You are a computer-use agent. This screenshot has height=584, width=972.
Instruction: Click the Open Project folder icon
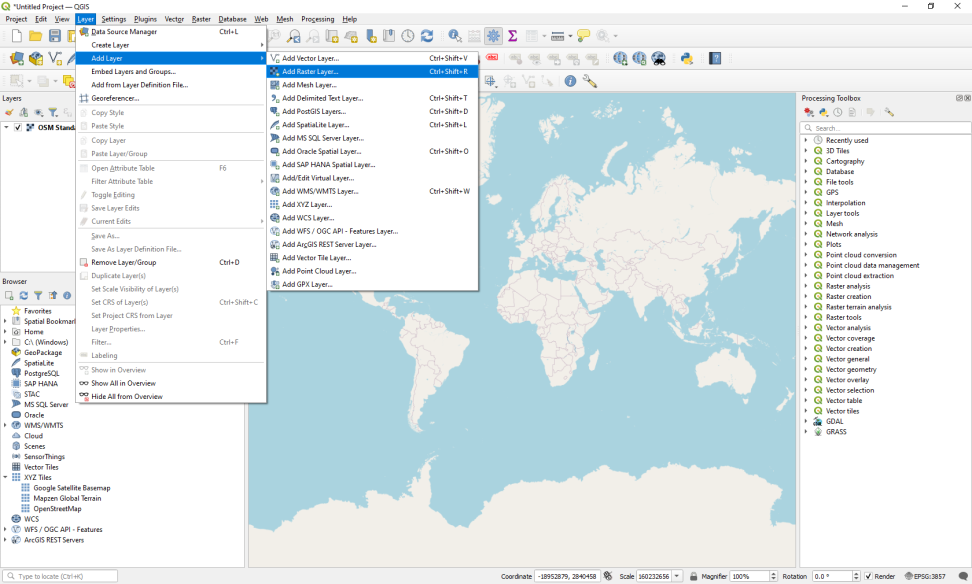coord(35,37)
